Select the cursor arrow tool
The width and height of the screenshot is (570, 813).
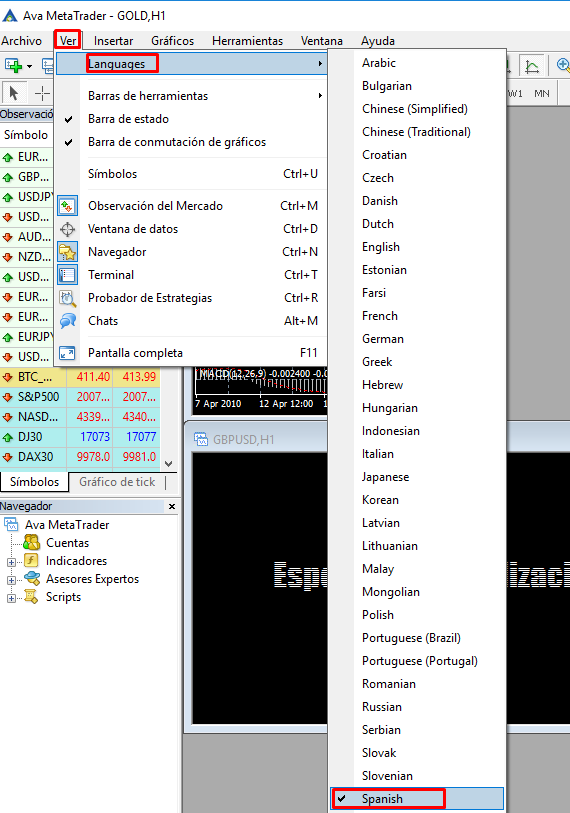coord(13,93)
